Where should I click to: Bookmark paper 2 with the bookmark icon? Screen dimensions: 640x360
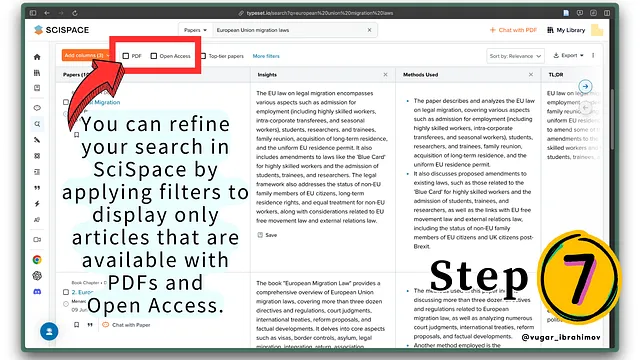(76, 325)
